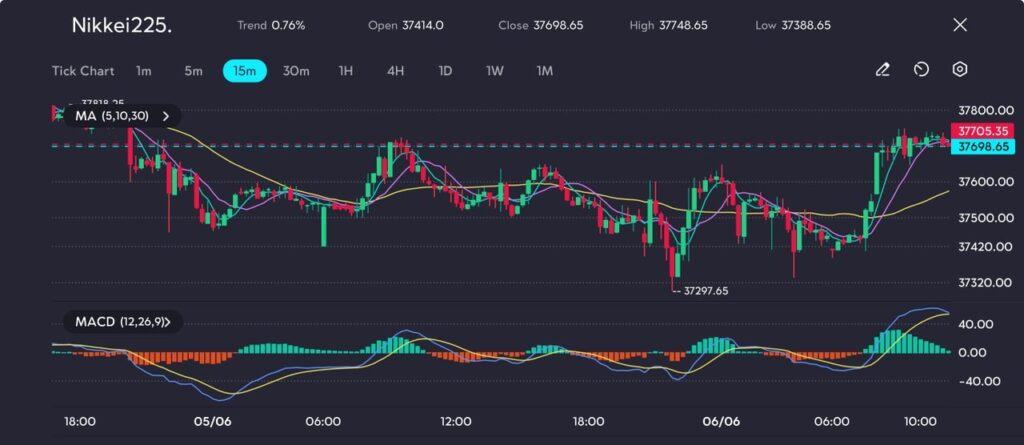Switch chart to 1W interval

[495, 71]
